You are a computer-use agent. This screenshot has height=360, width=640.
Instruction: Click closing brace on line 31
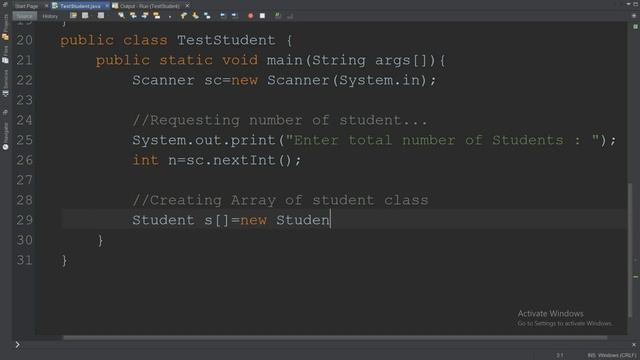click(64, 260)
